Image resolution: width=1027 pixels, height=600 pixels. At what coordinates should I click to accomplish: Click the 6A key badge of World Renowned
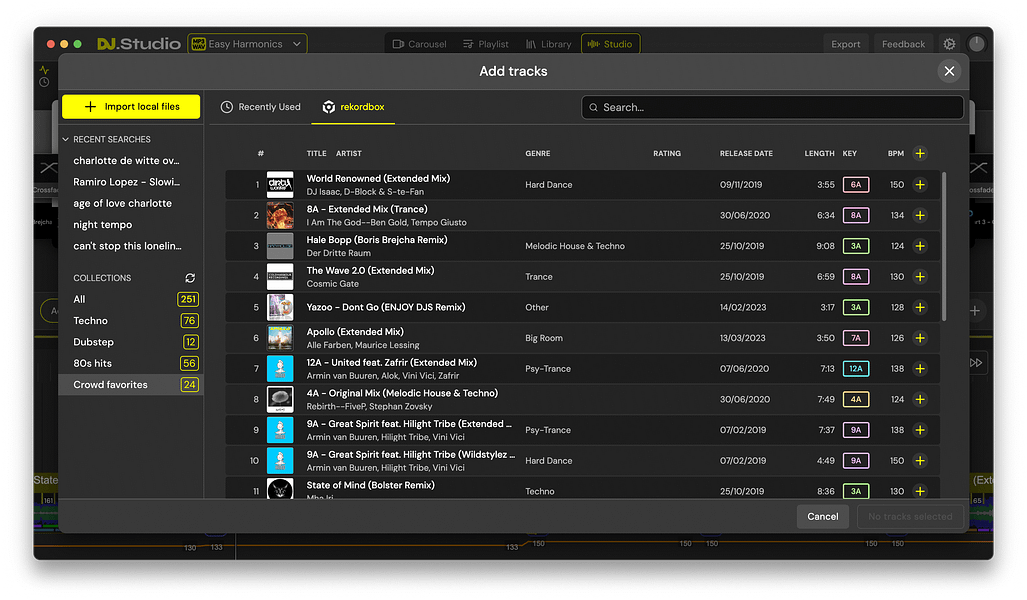pos(855,185)
